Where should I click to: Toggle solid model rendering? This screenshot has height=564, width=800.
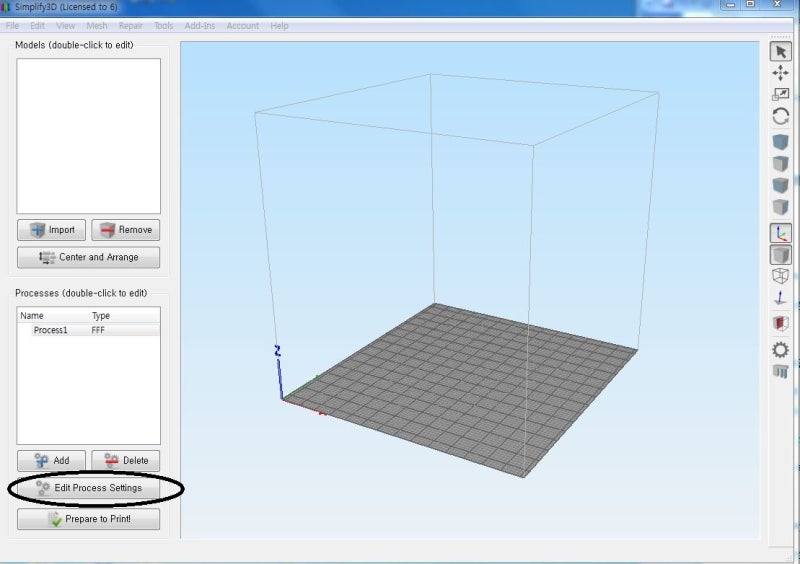coord(780,255)
